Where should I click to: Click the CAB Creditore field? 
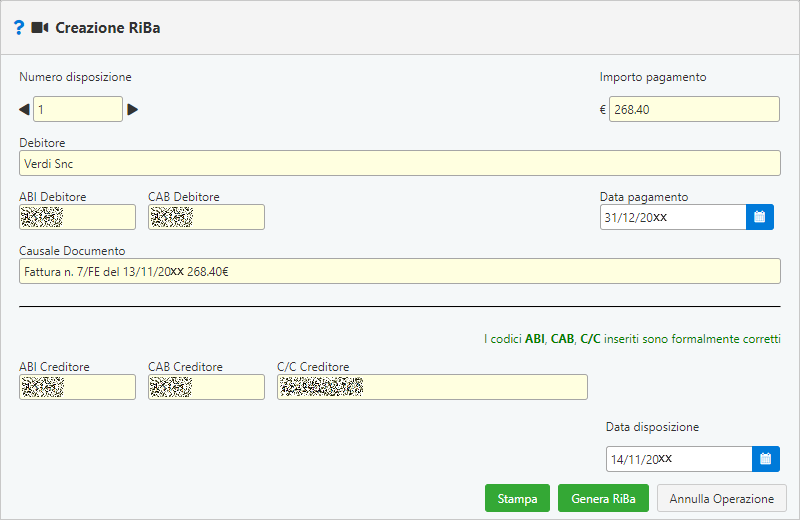pos(206,387)
